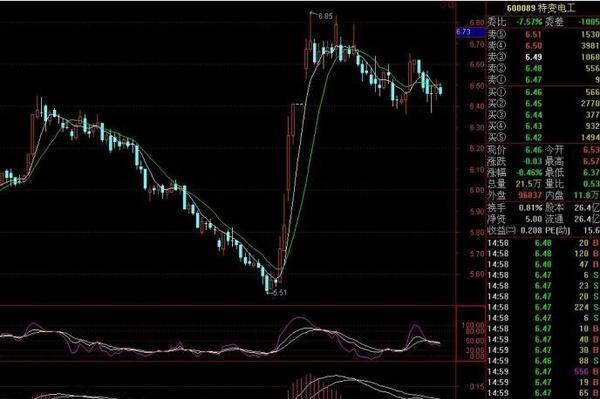Image resolution: width=600 pixels, height=399 pixels.
Task: Click the 6.00 price axis label
Action: tap(477, 190)
